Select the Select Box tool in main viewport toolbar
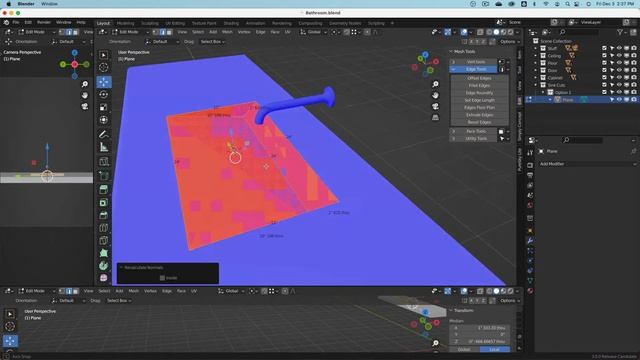Image resolution: width=640 pixels, height=360 pixels. 104,55
